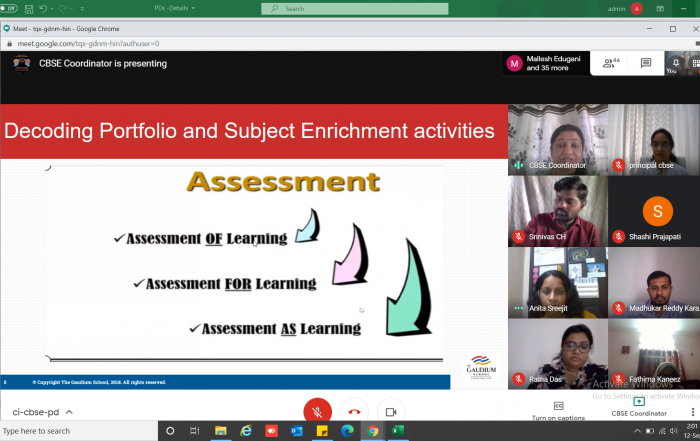Open the chat panel

[x=646, y=63]
